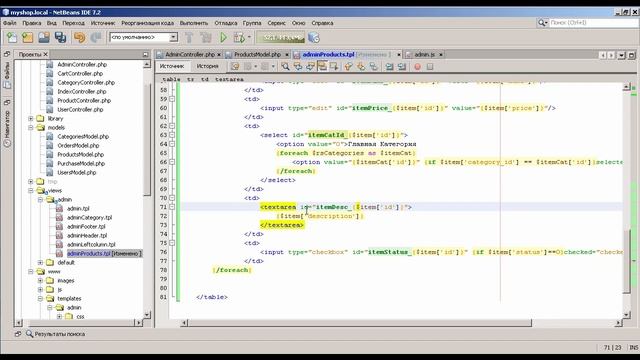
Task: Click the New Project toolbar icon
Action: (x=27, y=38)
